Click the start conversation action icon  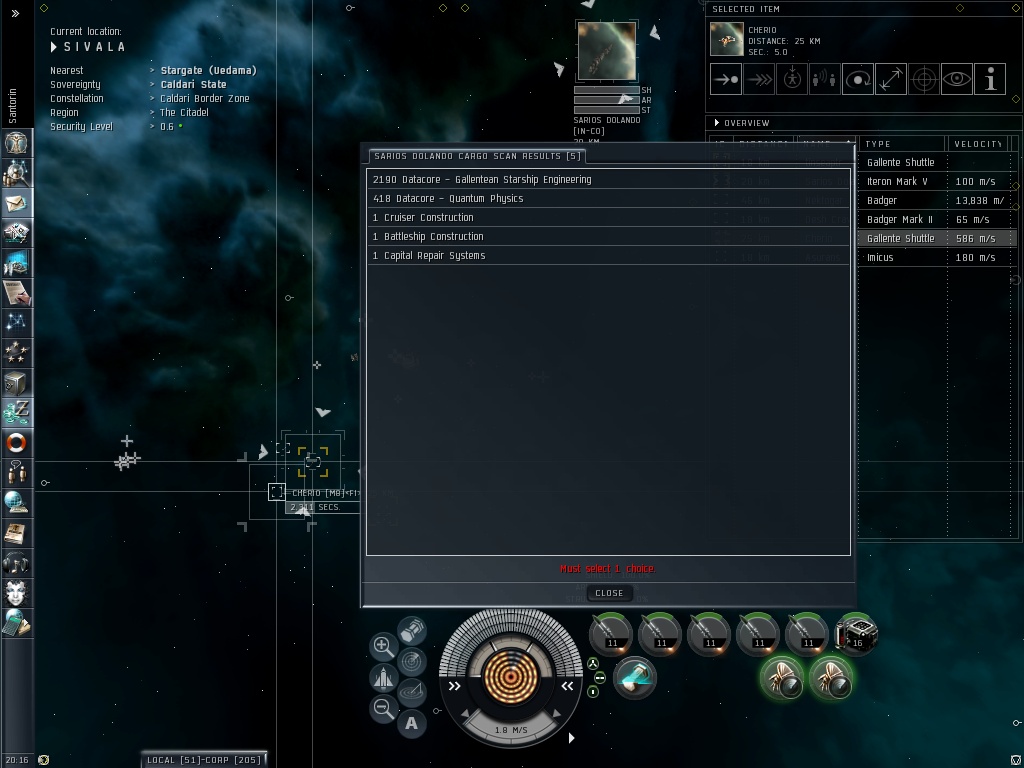click(825, 79)
